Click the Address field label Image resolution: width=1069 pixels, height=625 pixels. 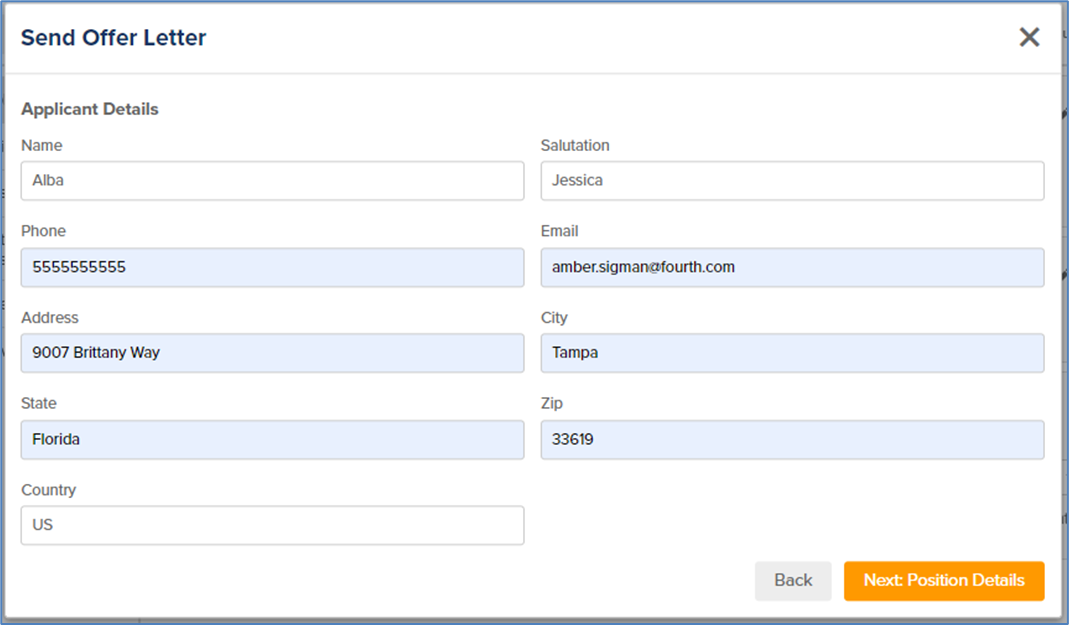[x=50, y=318]
